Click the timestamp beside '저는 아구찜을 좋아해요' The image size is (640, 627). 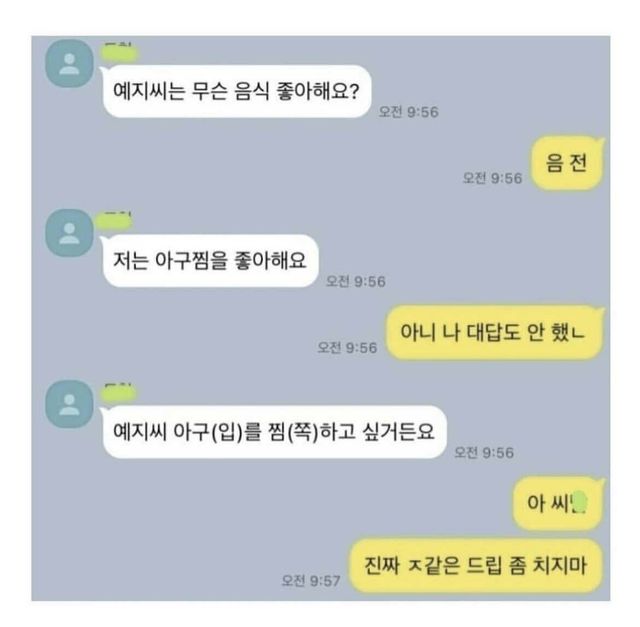[356, 281]
